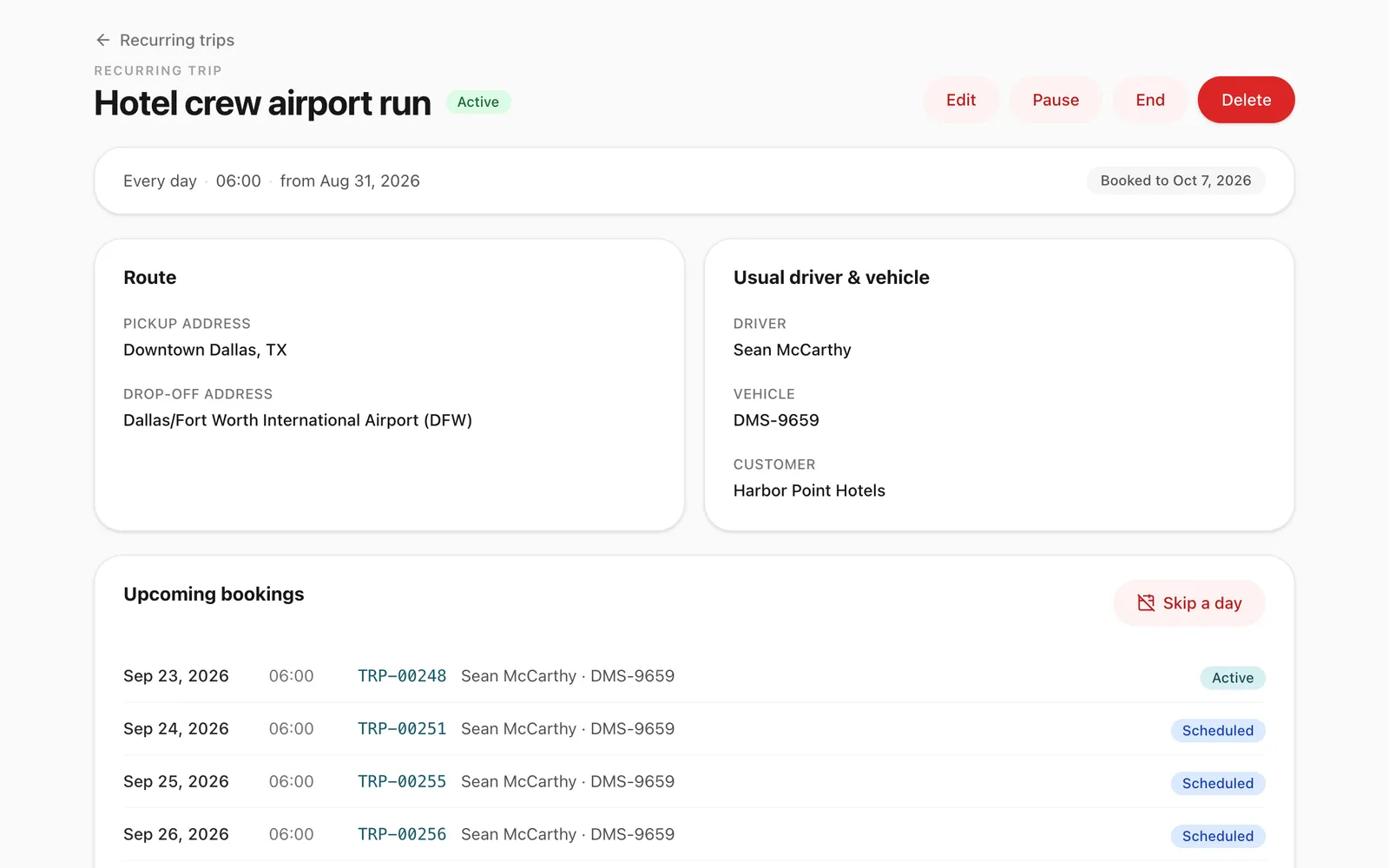The width and height of the screenshot is (1389, 868).
Task: Click the Active status in TRP-00248 row
Action: click(x=1233, y=678)
